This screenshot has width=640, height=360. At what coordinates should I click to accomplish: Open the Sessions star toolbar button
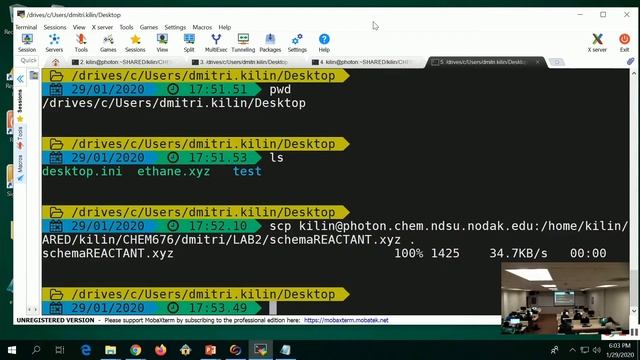click(135, 43)
